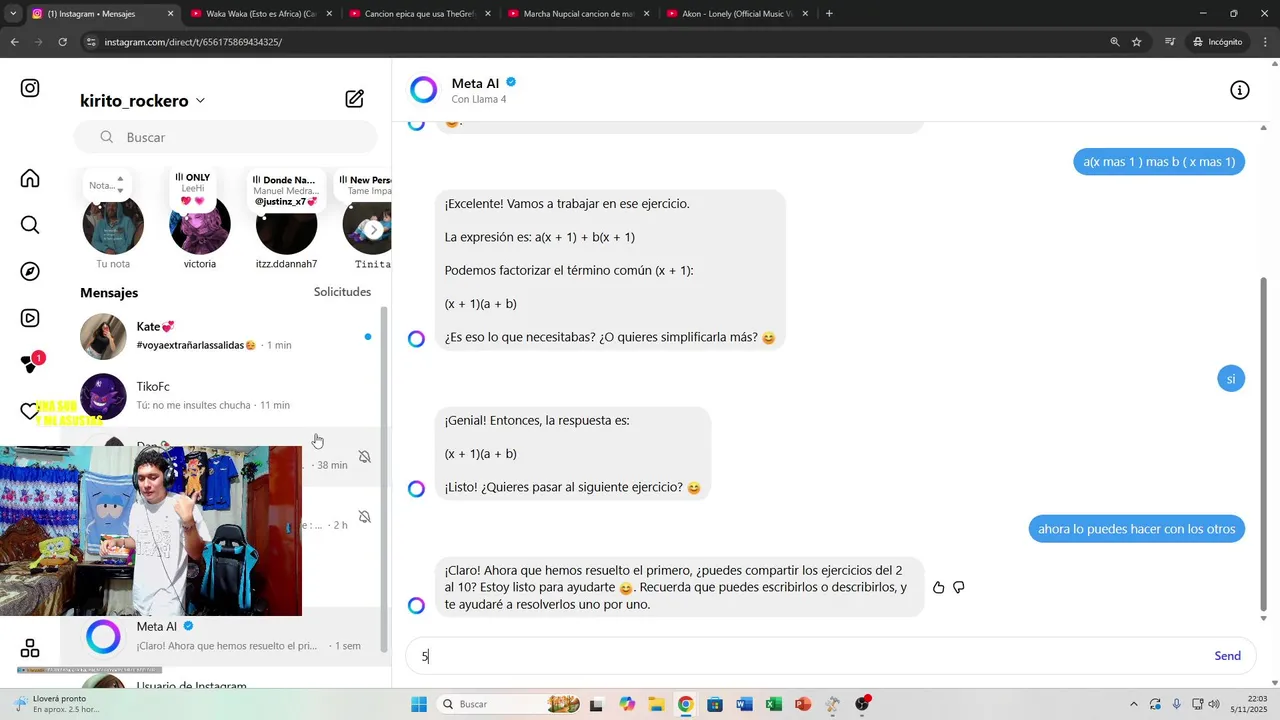
Task: View Tu nota profile thumbnail
Action: coord(113,226)
